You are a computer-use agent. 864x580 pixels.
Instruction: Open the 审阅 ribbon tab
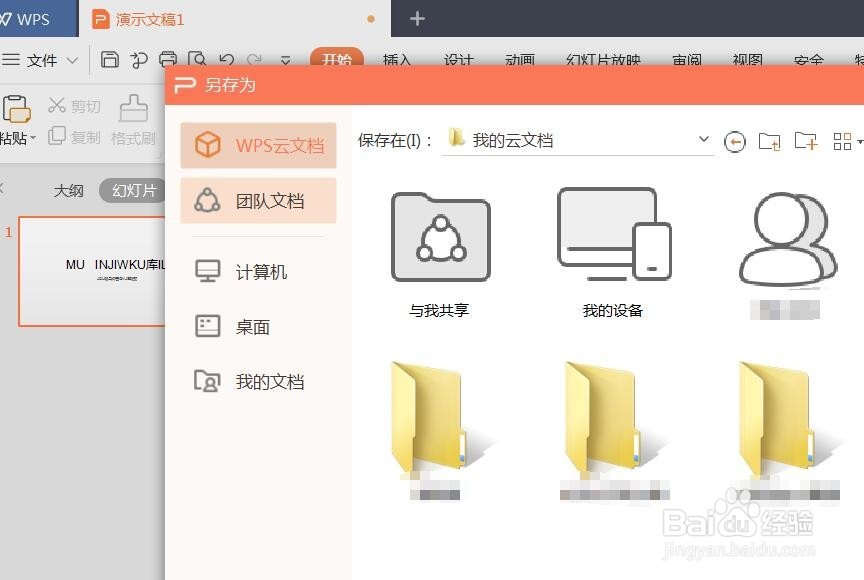687,59
